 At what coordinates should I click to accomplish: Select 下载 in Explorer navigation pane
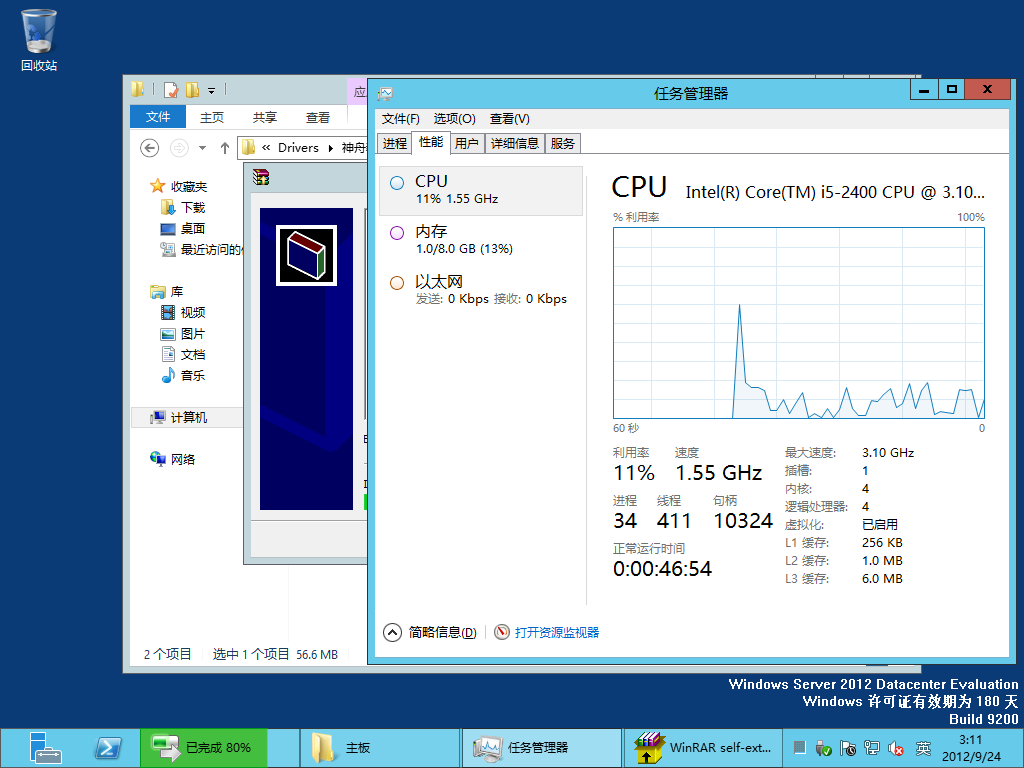tap(193, 208)
